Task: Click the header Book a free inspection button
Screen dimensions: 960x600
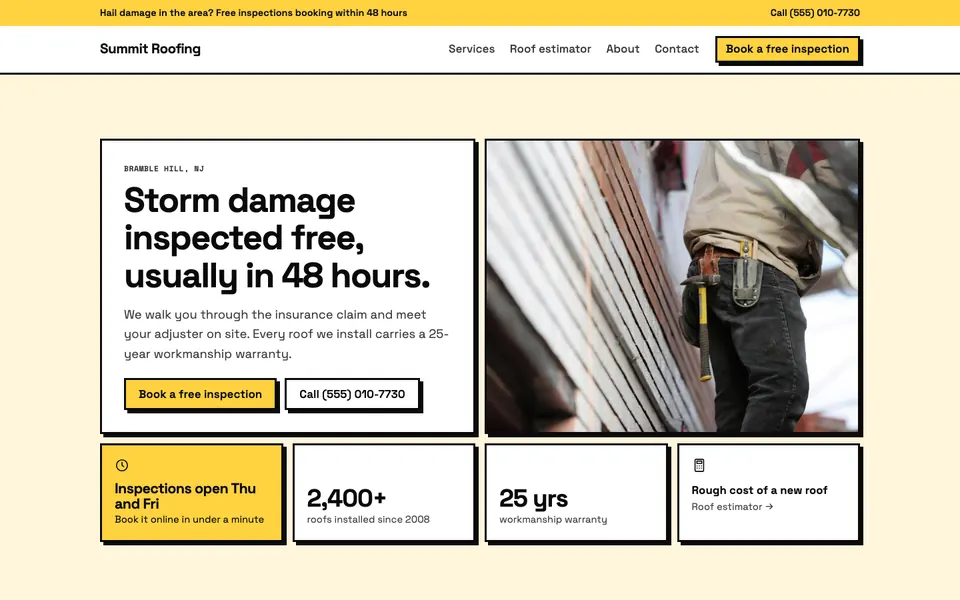Action: (x=787, y=49)
